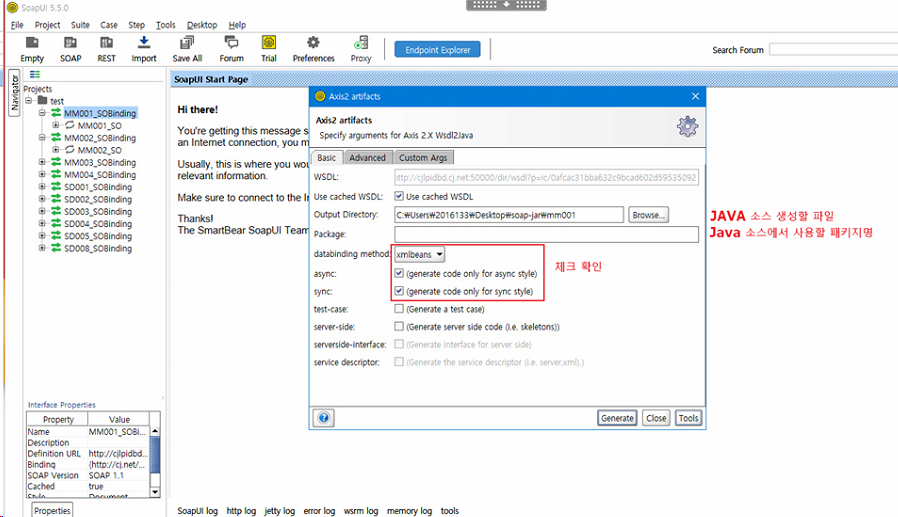Create a new REST project icon
The image size is (898, 517).
tap(107, 43)
